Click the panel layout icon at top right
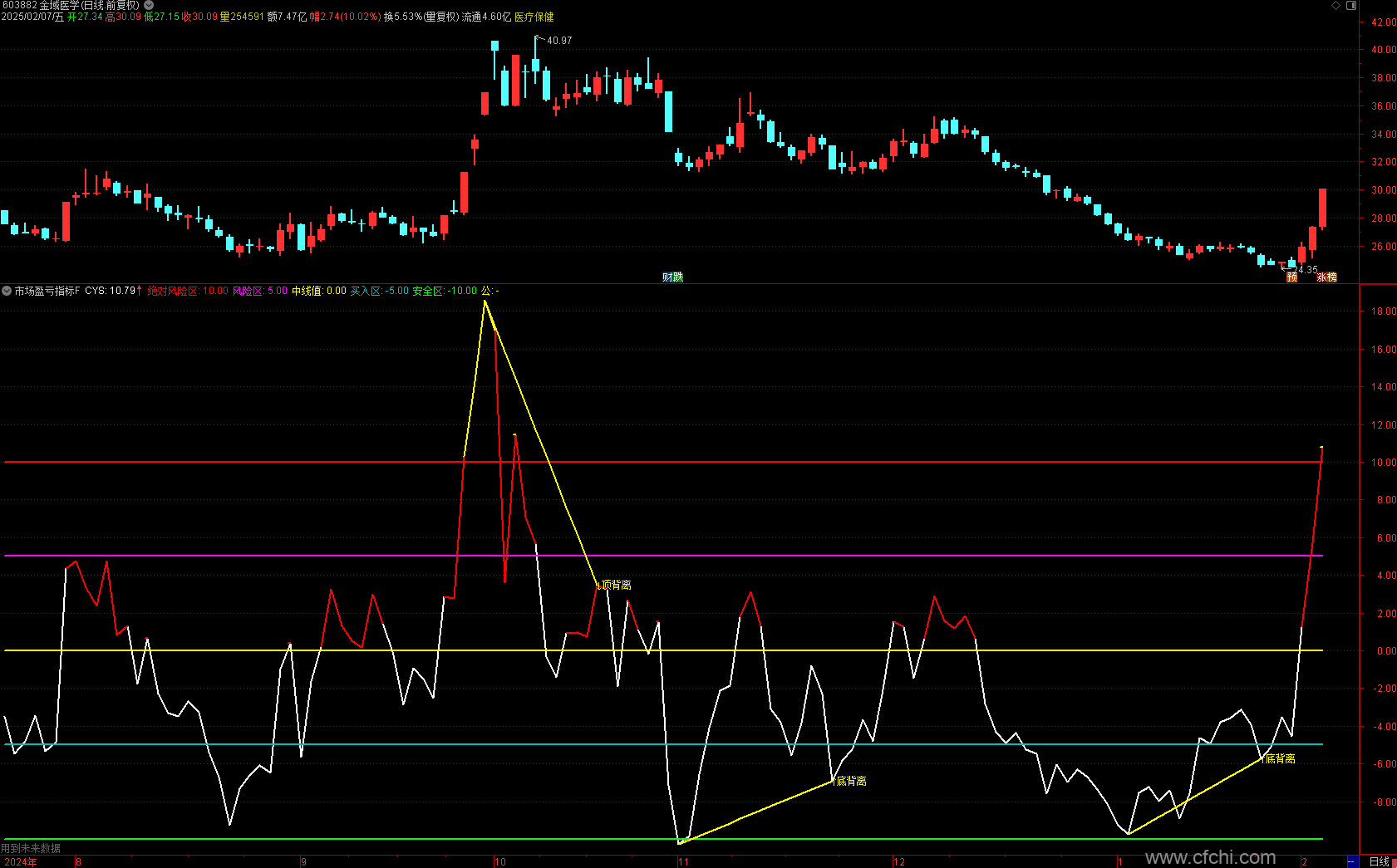The image size is (1397, 868). pos(1351,5)
